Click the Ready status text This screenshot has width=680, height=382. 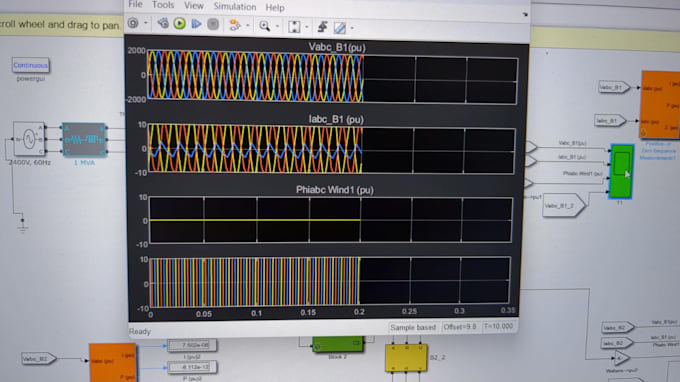pyautogui.click(x=140, y=332)
